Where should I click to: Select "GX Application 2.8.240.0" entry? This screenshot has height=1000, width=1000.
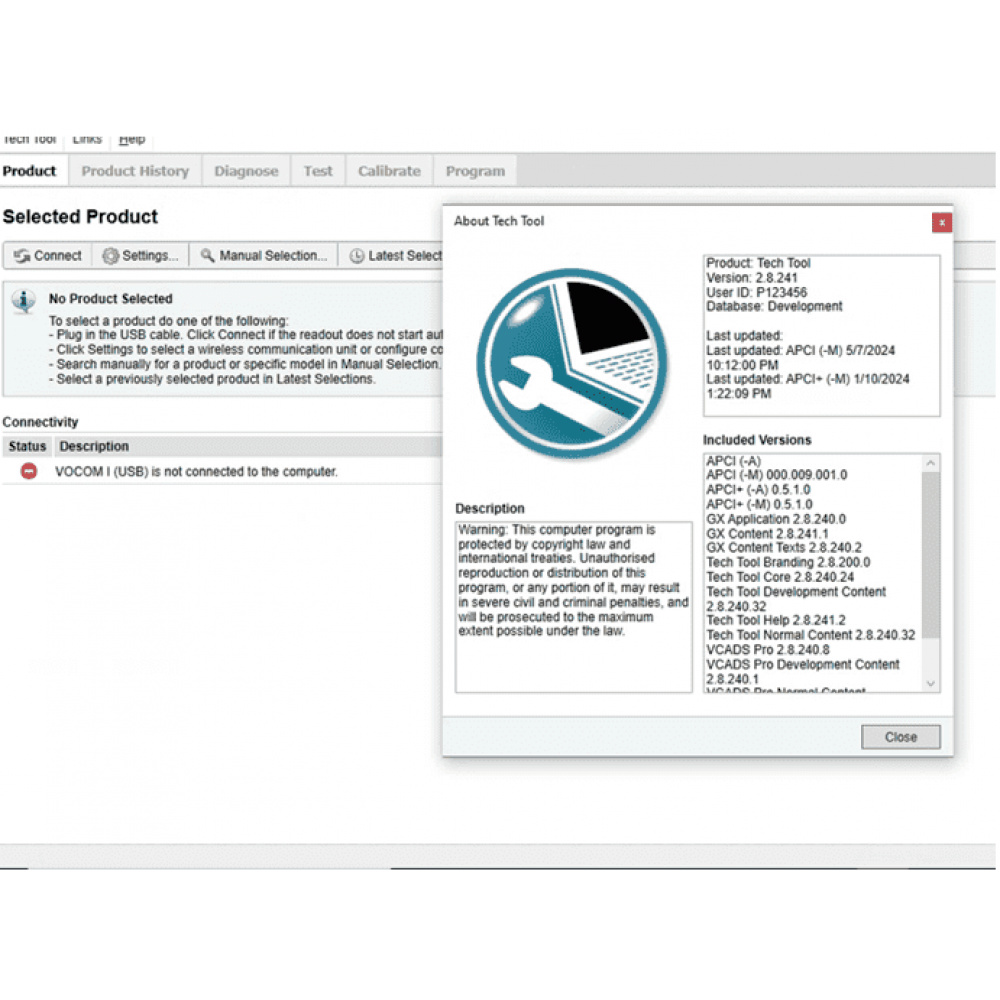click(x=776, y=519)
